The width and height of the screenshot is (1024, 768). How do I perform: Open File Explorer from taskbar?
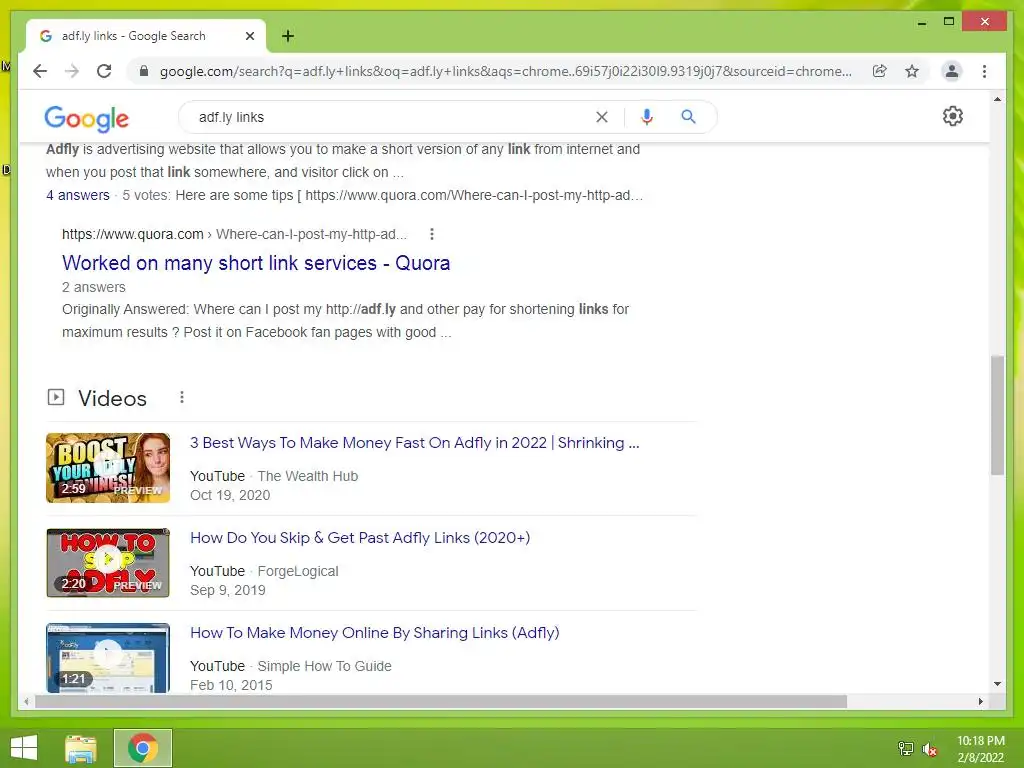point(80,748)
